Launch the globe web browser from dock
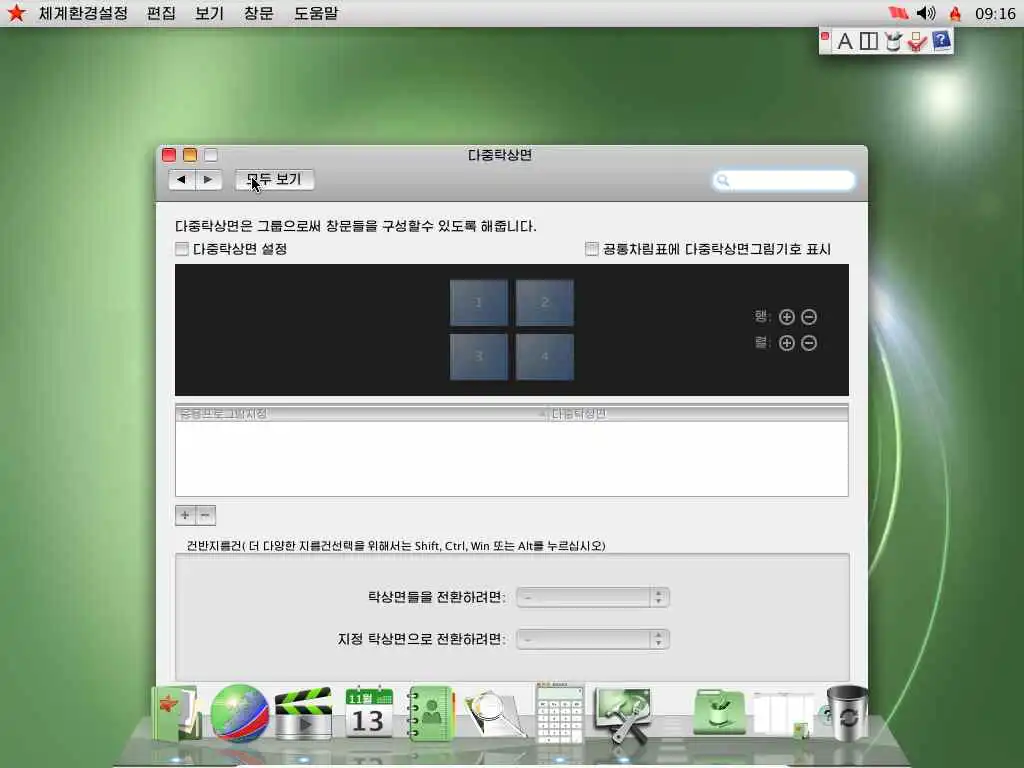Screen dimensions: 1024x768 click(x=239, y=713)
